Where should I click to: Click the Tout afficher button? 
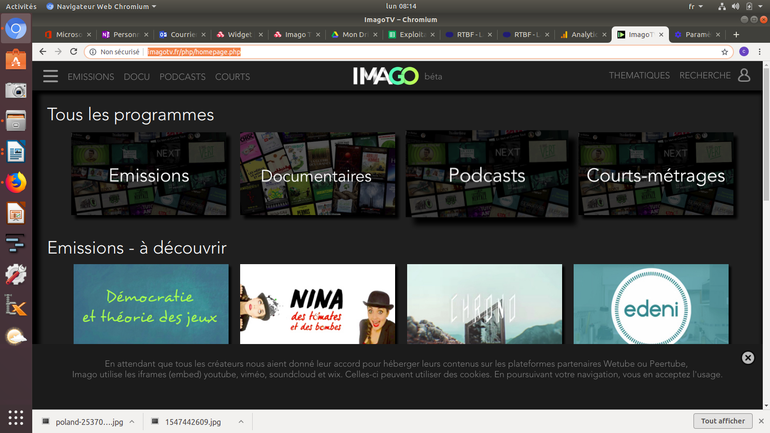click(x=723, y=421)
